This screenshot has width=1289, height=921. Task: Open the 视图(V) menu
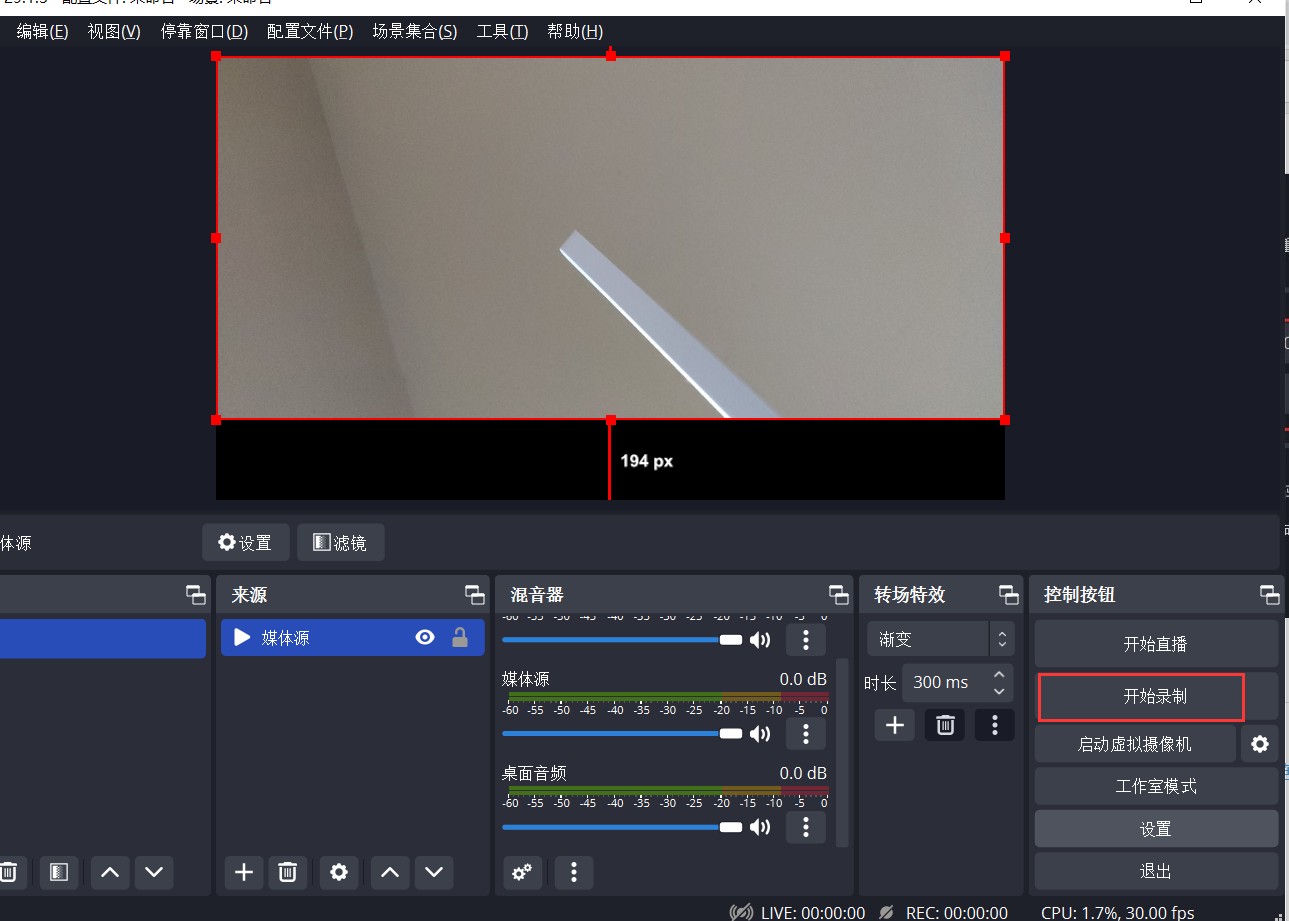point(114,31)
